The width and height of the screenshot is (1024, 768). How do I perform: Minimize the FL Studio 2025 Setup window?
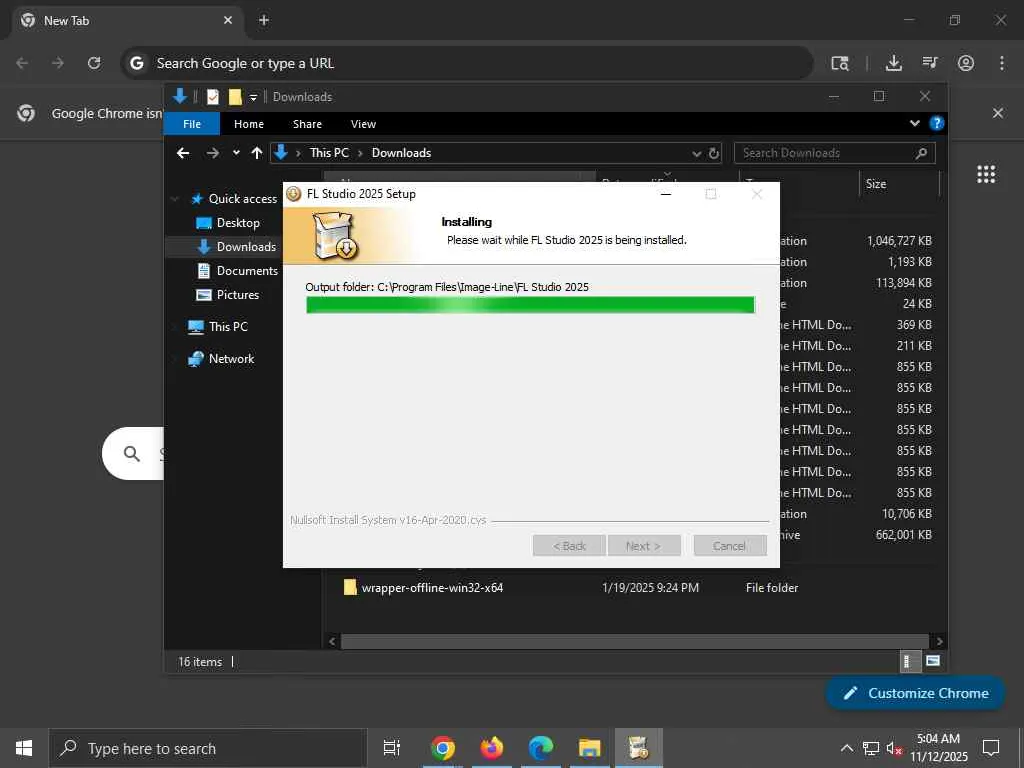point(665,194)
